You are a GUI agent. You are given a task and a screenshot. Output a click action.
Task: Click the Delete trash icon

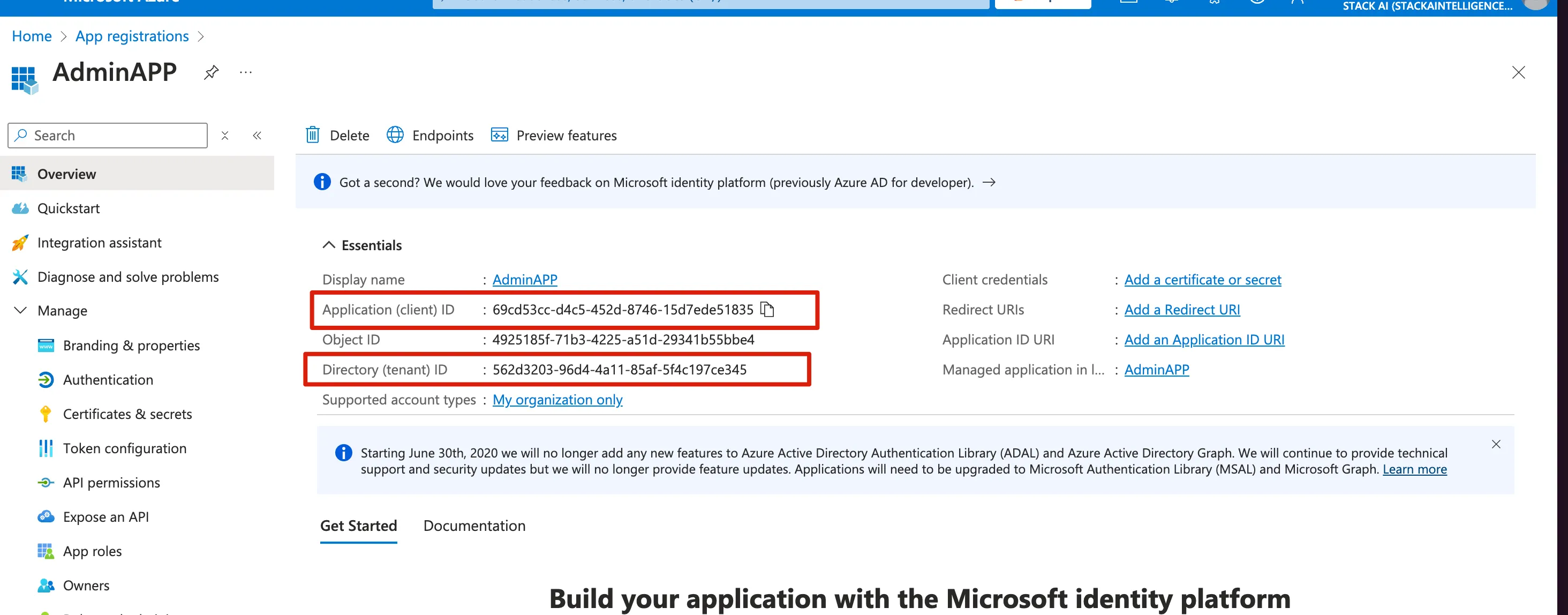click(313, 134)
